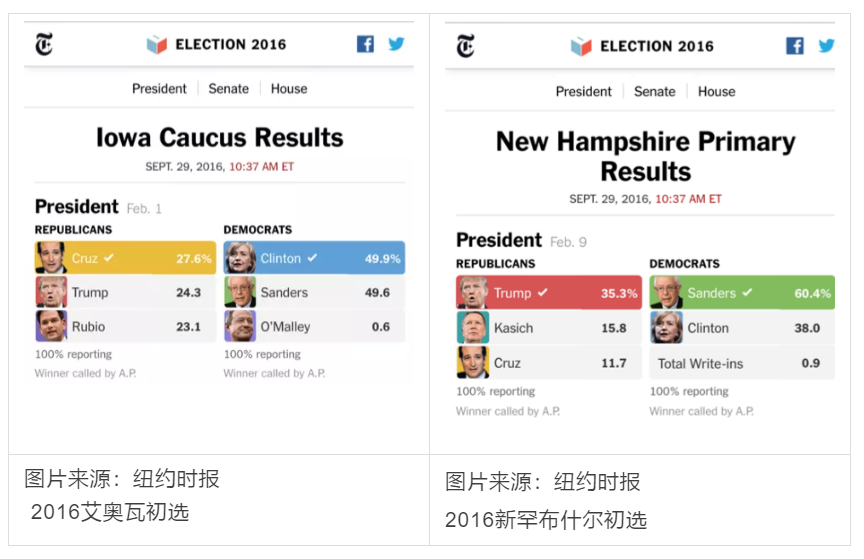Click ballot box icon in New Hampshire header
The width and height of the screenshot is (864, 559).
(581, 46)
